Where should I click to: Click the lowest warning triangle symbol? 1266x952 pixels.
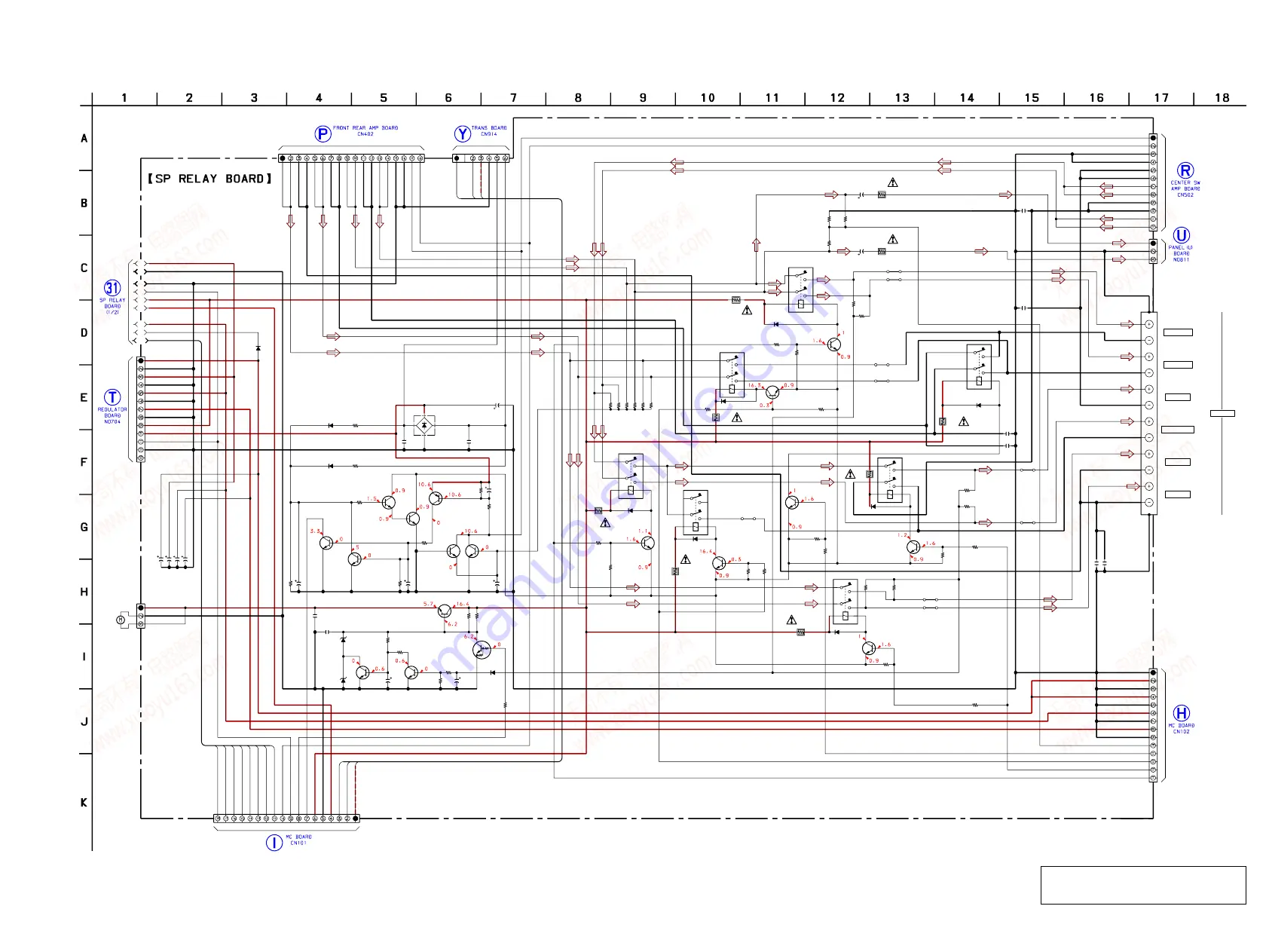[791, 620]
